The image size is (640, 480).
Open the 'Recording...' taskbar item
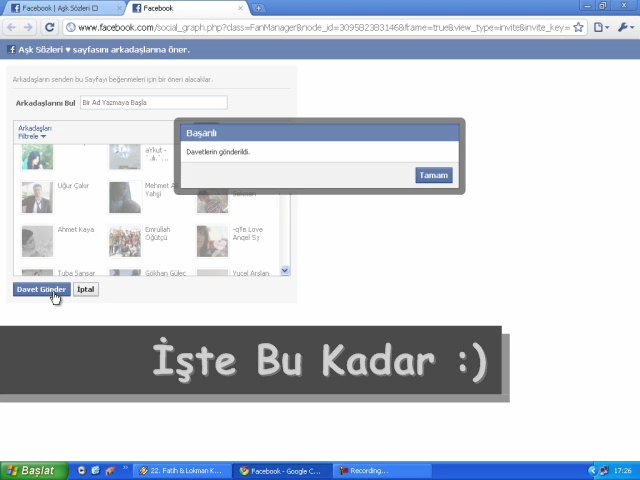(382, 471)
